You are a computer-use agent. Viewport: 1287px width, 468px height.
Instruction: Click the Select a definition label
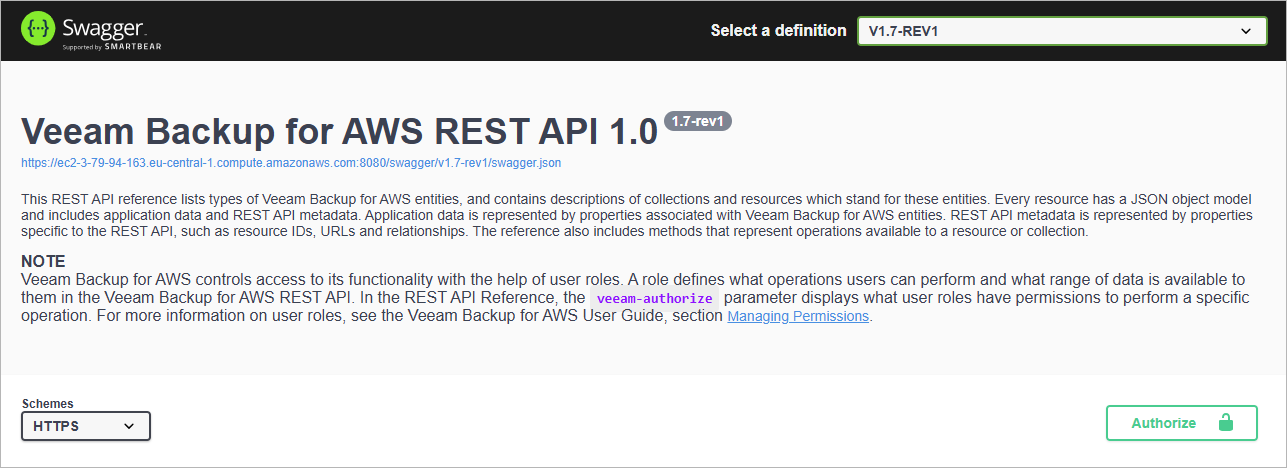click(778, 31)
